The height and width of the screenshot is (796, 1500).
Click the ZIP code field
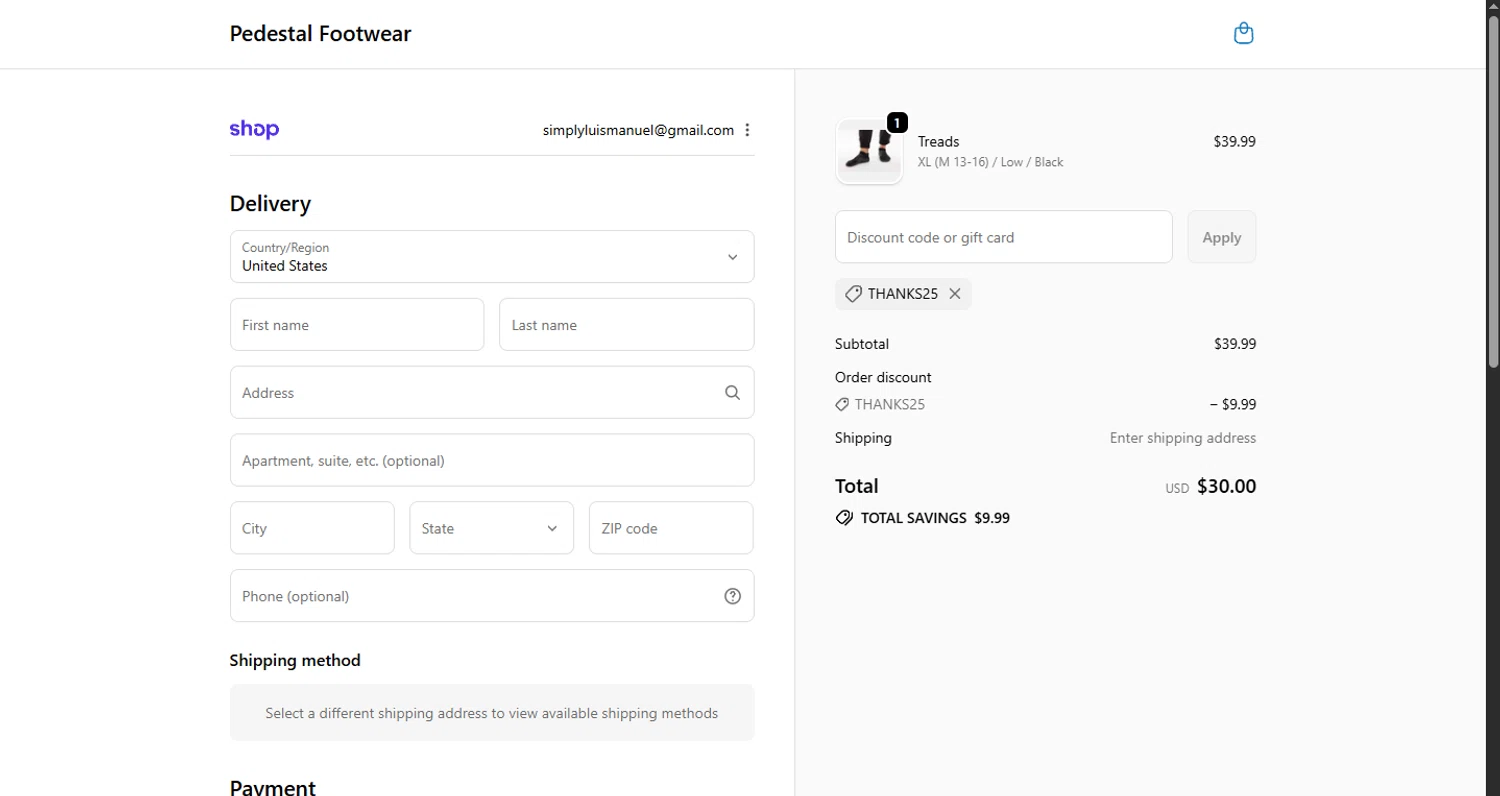click(x=671, y=528)
